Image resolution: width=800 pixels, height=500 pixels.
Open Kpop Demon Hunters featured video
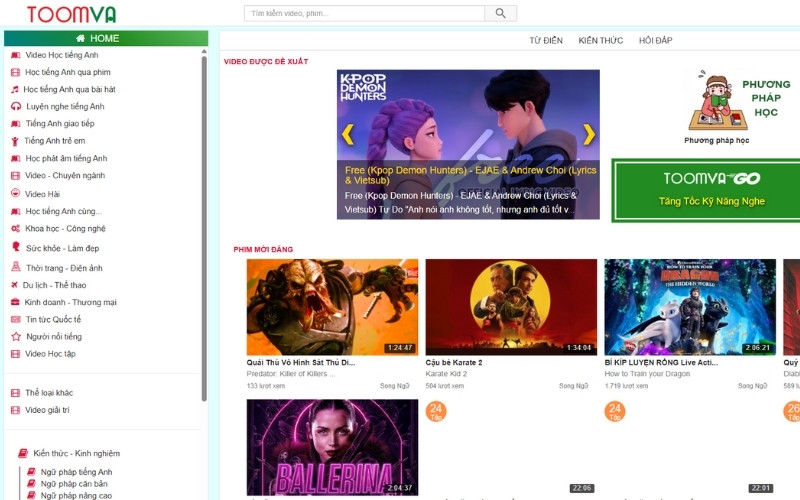468,144
